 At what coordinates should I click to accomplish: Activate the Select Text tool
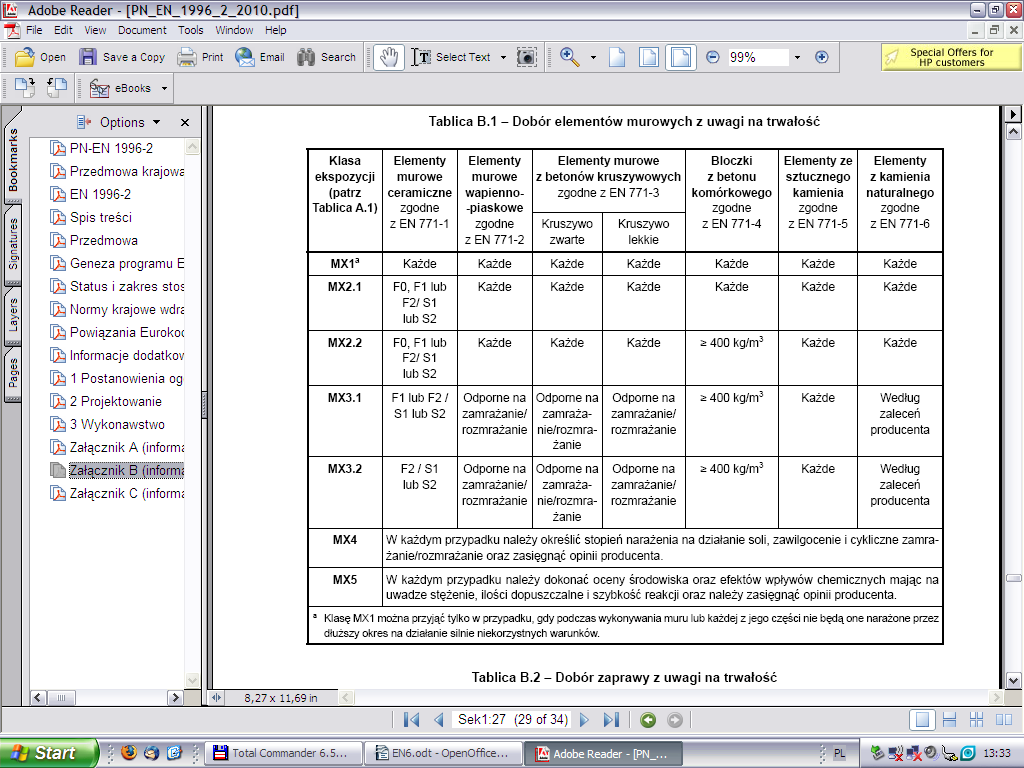coord(451,57)
